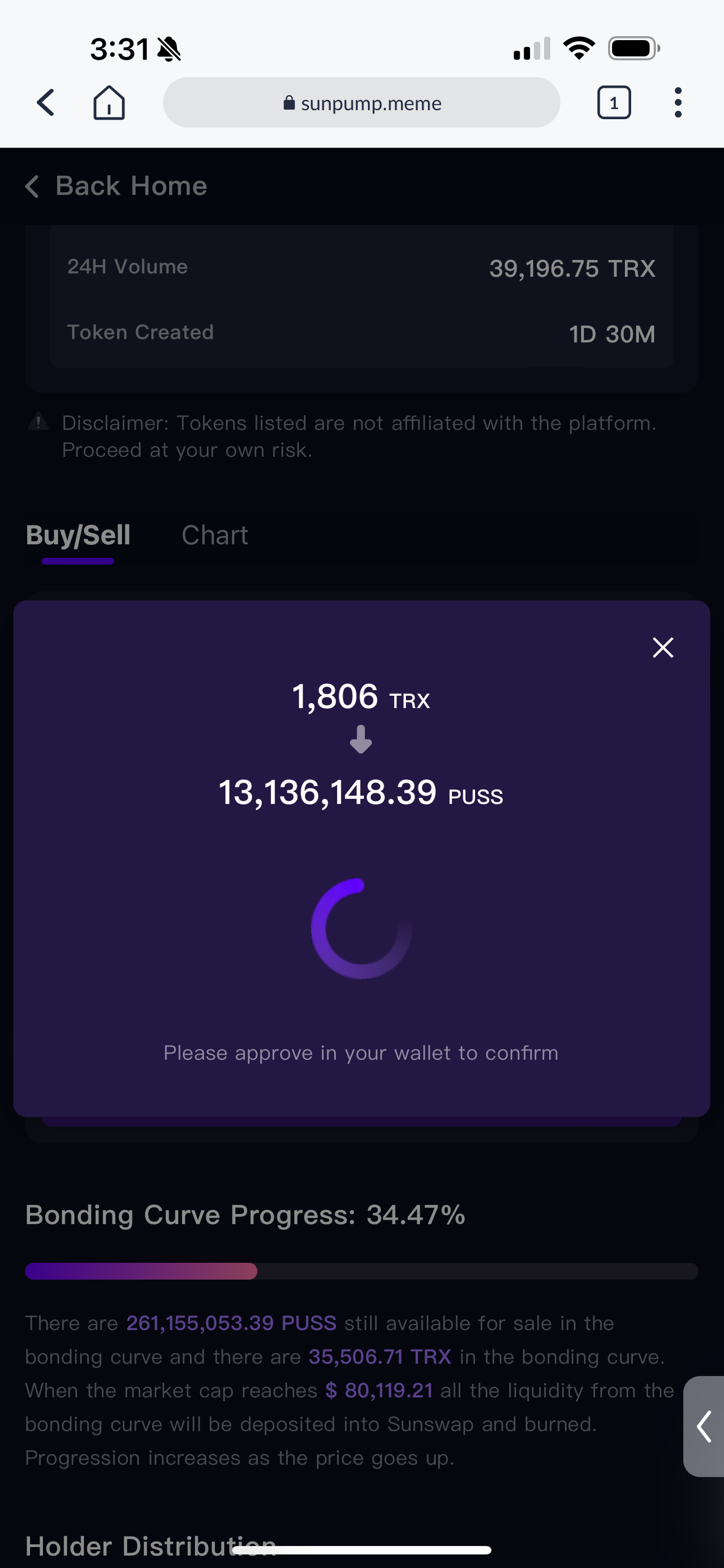
Task: Select the Buy/Sell tab
Action: [78, 536]
